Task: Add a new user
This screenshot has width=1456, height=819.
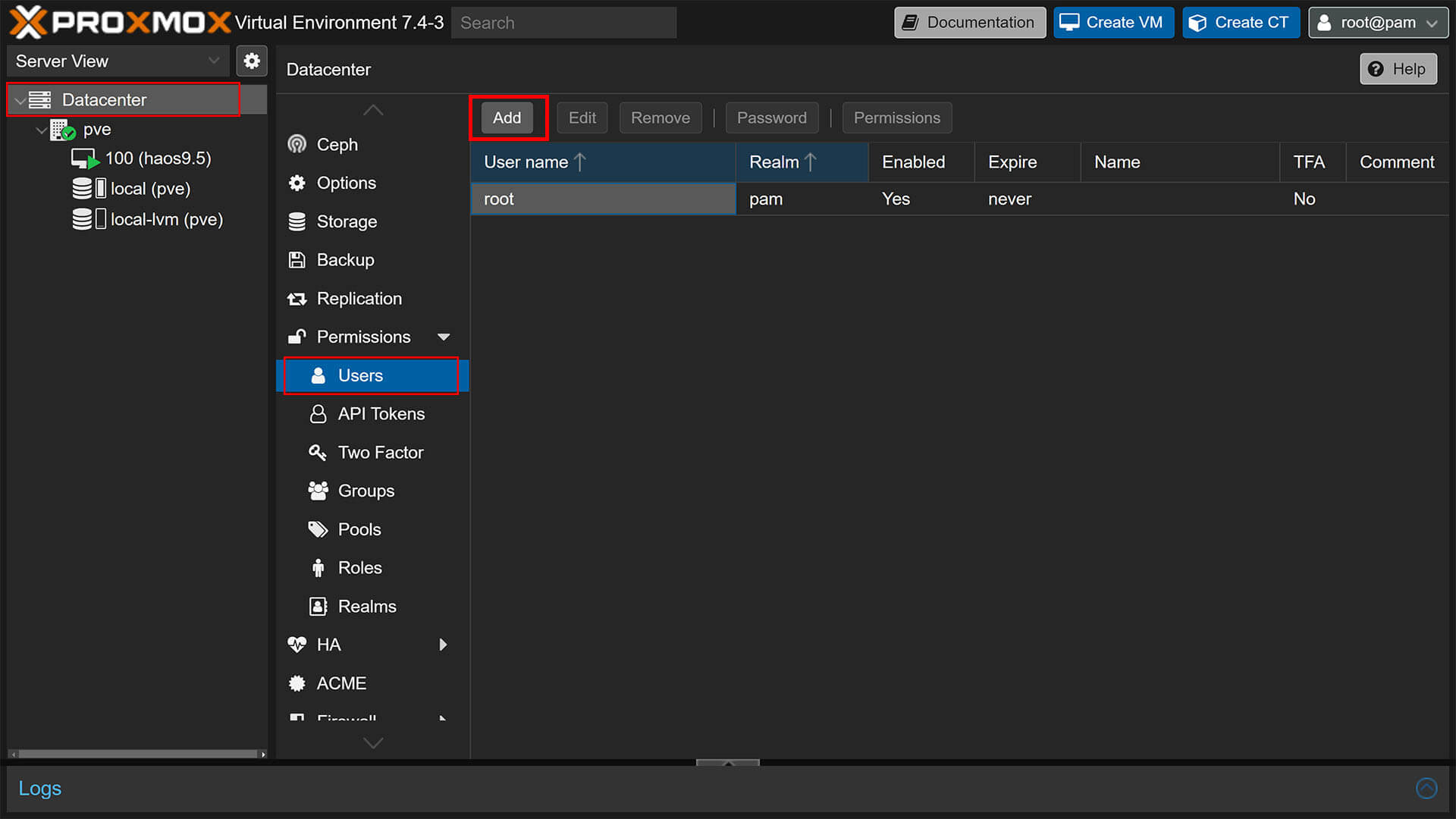Action: [507, 118]
